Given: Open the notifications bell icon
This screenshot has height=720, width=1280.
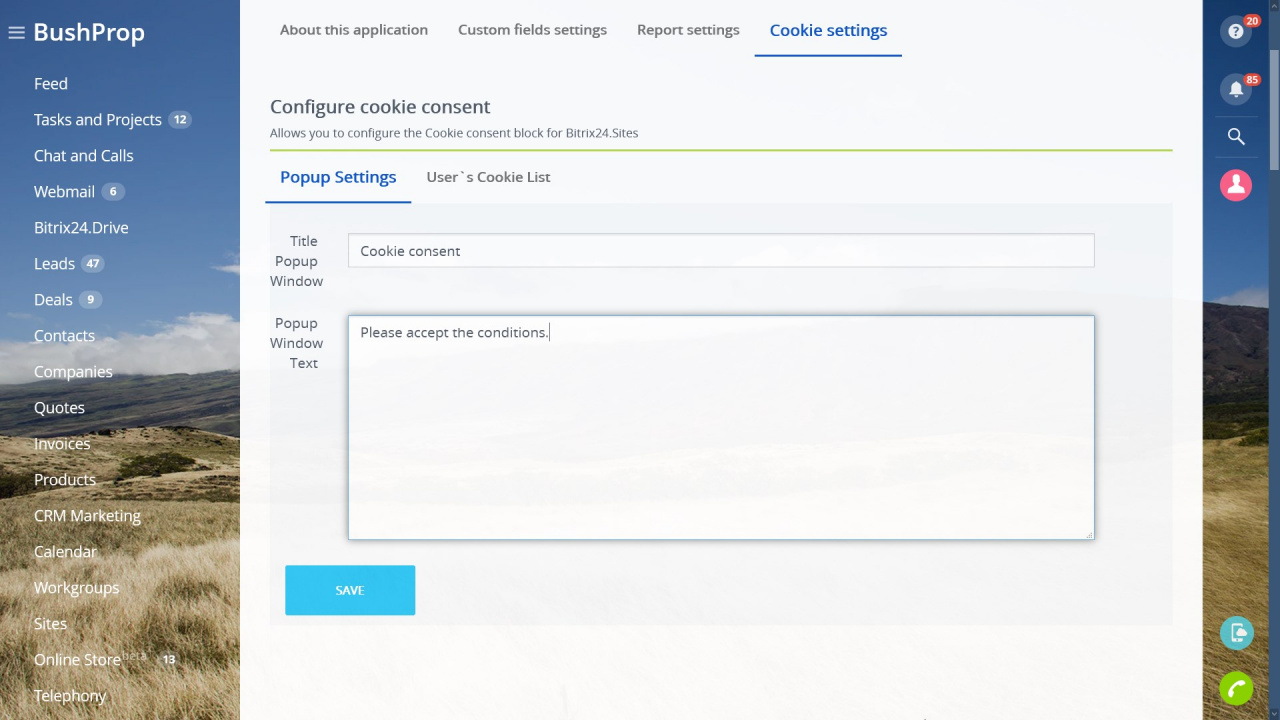Looking at the screenshot, I should click(x=1236, y=89).
